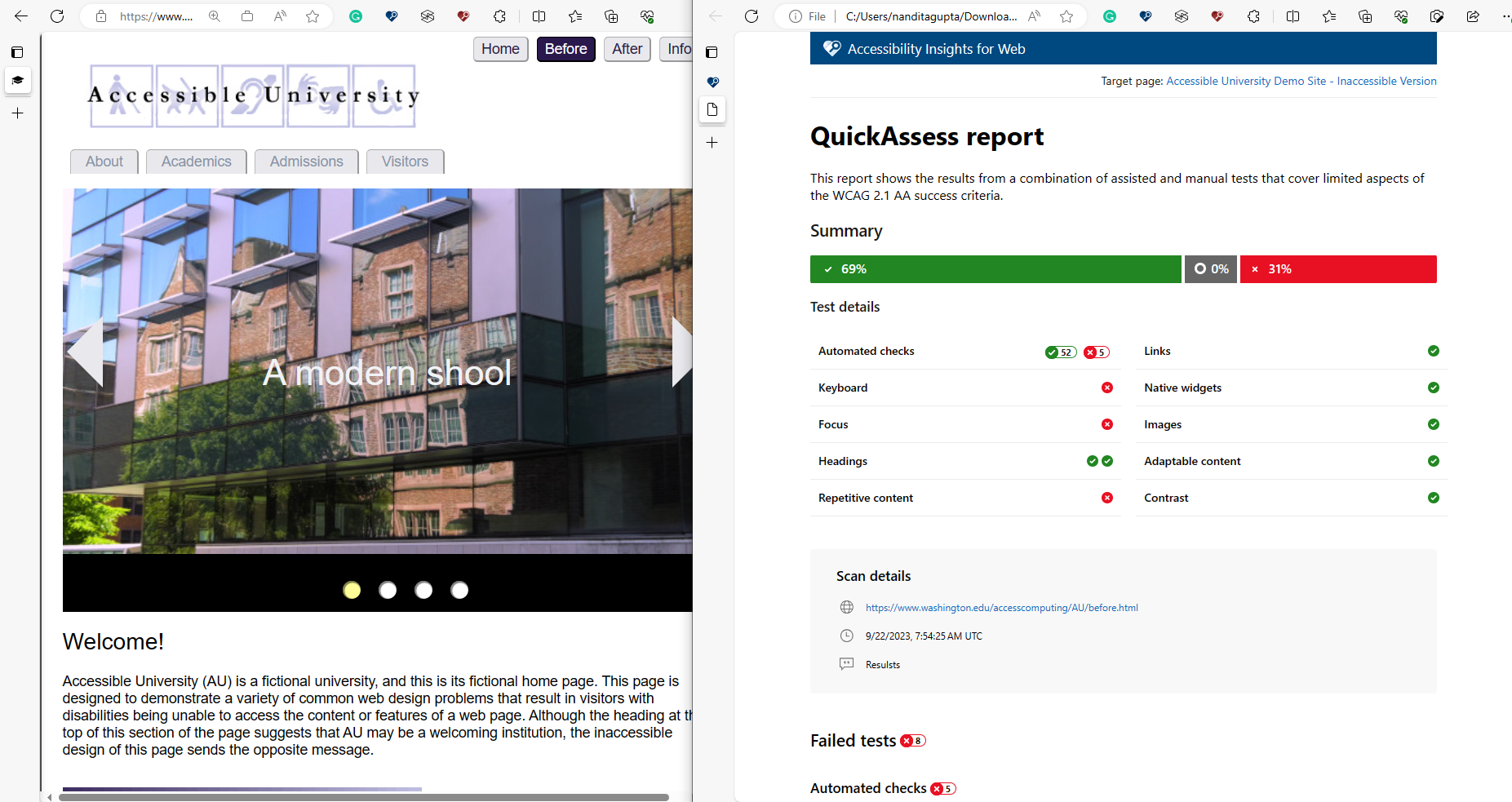Open Collections in left window toolbar
The image size is (1512, 802).
(611, 16)
